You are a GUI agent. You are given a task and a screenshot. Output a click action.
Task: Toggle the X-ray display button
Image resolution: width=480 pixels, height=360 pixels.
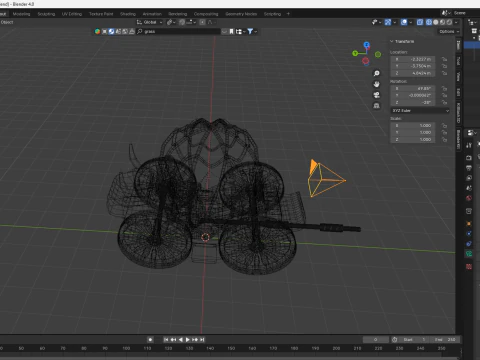(x=420, y=22)
